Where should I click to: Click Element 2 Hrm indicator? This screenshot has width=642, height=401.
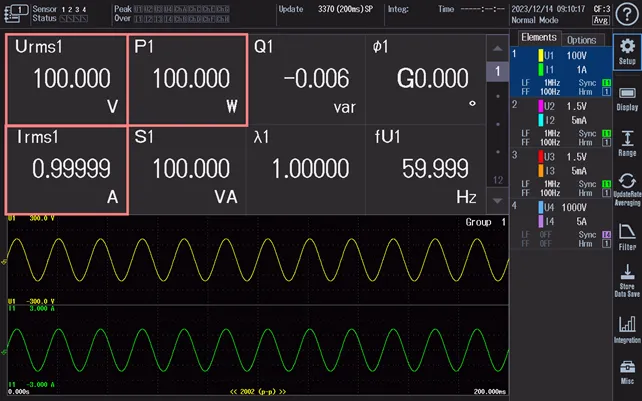coord(606,143)
